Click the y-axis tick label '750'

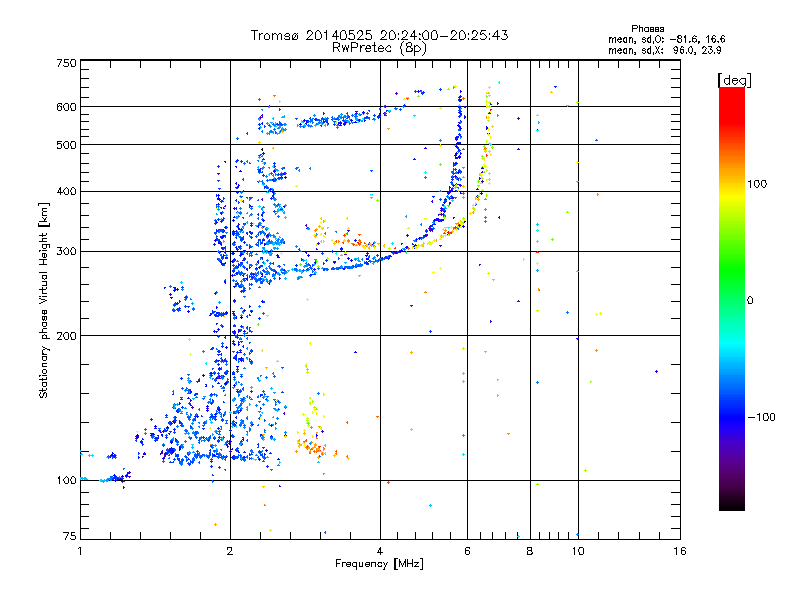(x=66, y=63)
